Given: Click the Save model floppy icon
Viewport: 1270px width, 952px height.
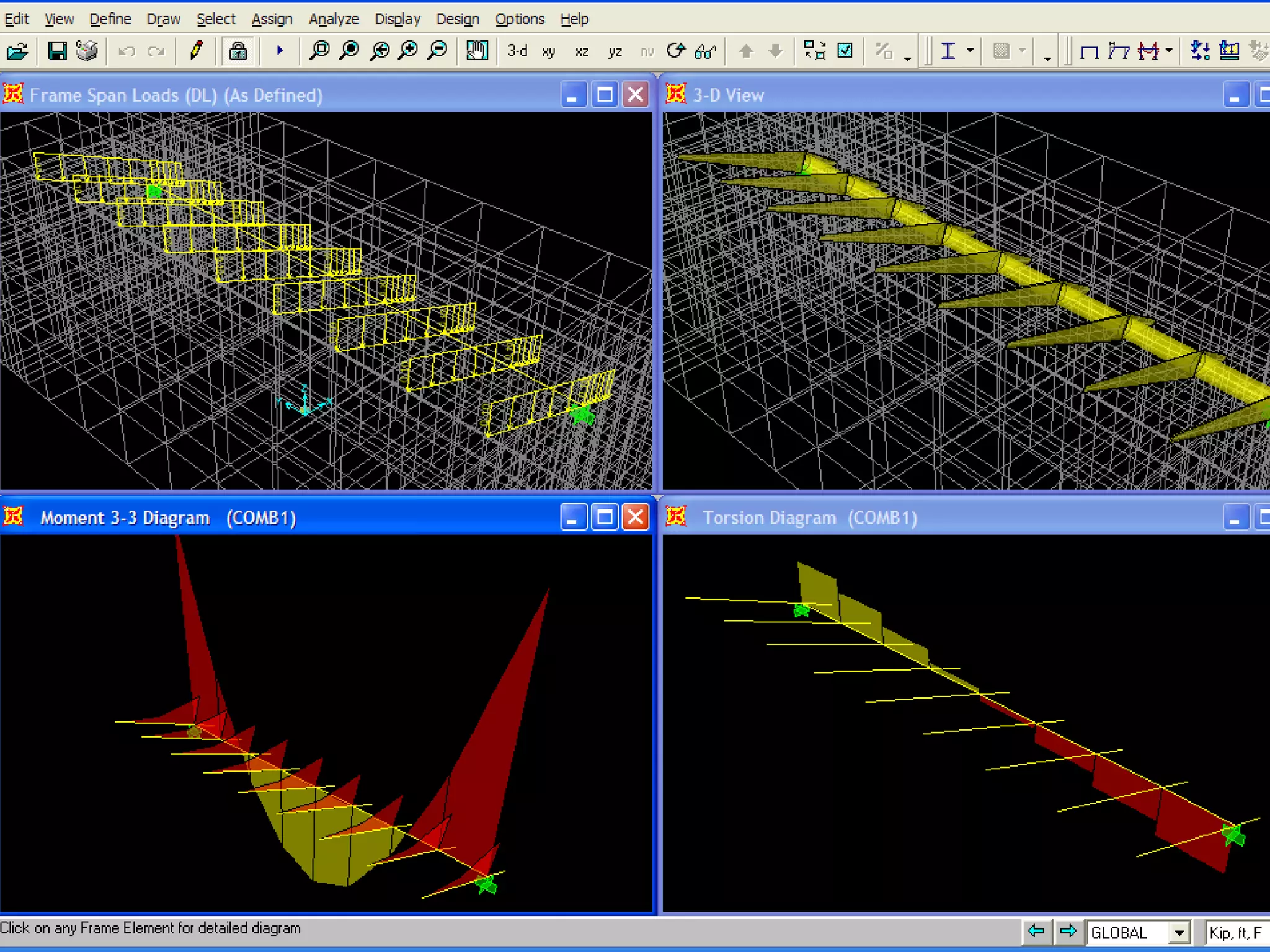Looking at the screenshot, I should coord(57,51).
